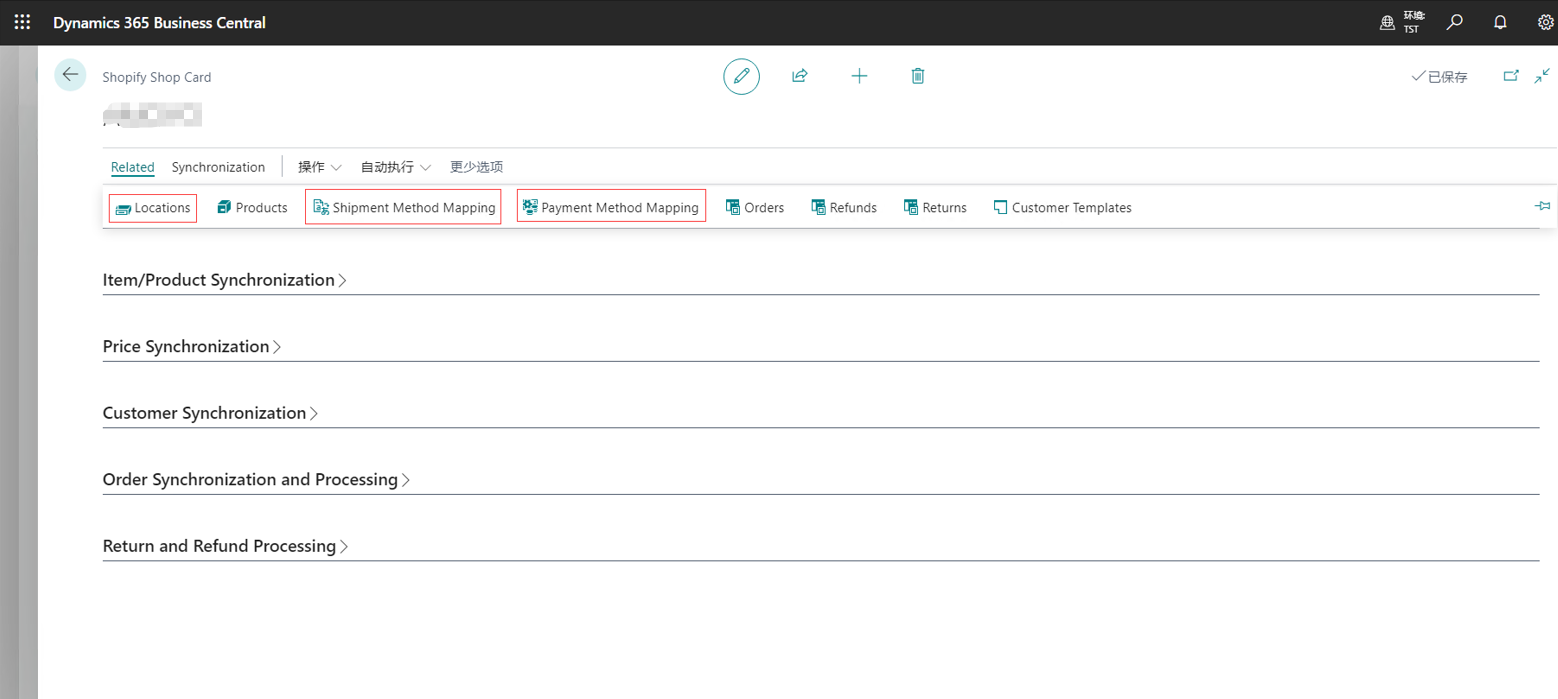Open the 操作 dropdown menu
Screen dimensions: 1558x699
tap(320, 167)
